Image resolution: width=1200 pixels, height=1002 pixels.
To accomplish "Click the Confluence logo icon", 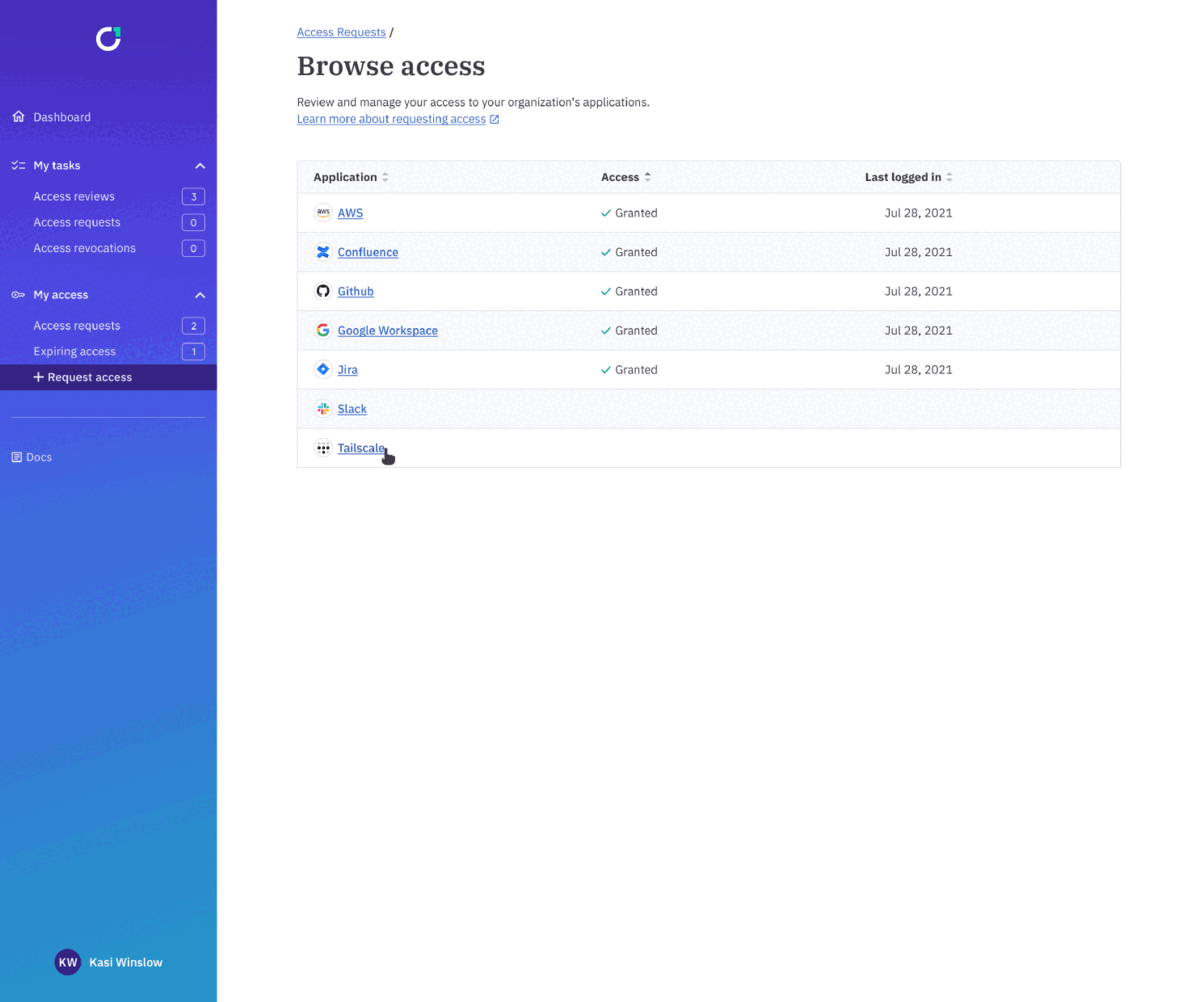I will click(x=322, y=252).
